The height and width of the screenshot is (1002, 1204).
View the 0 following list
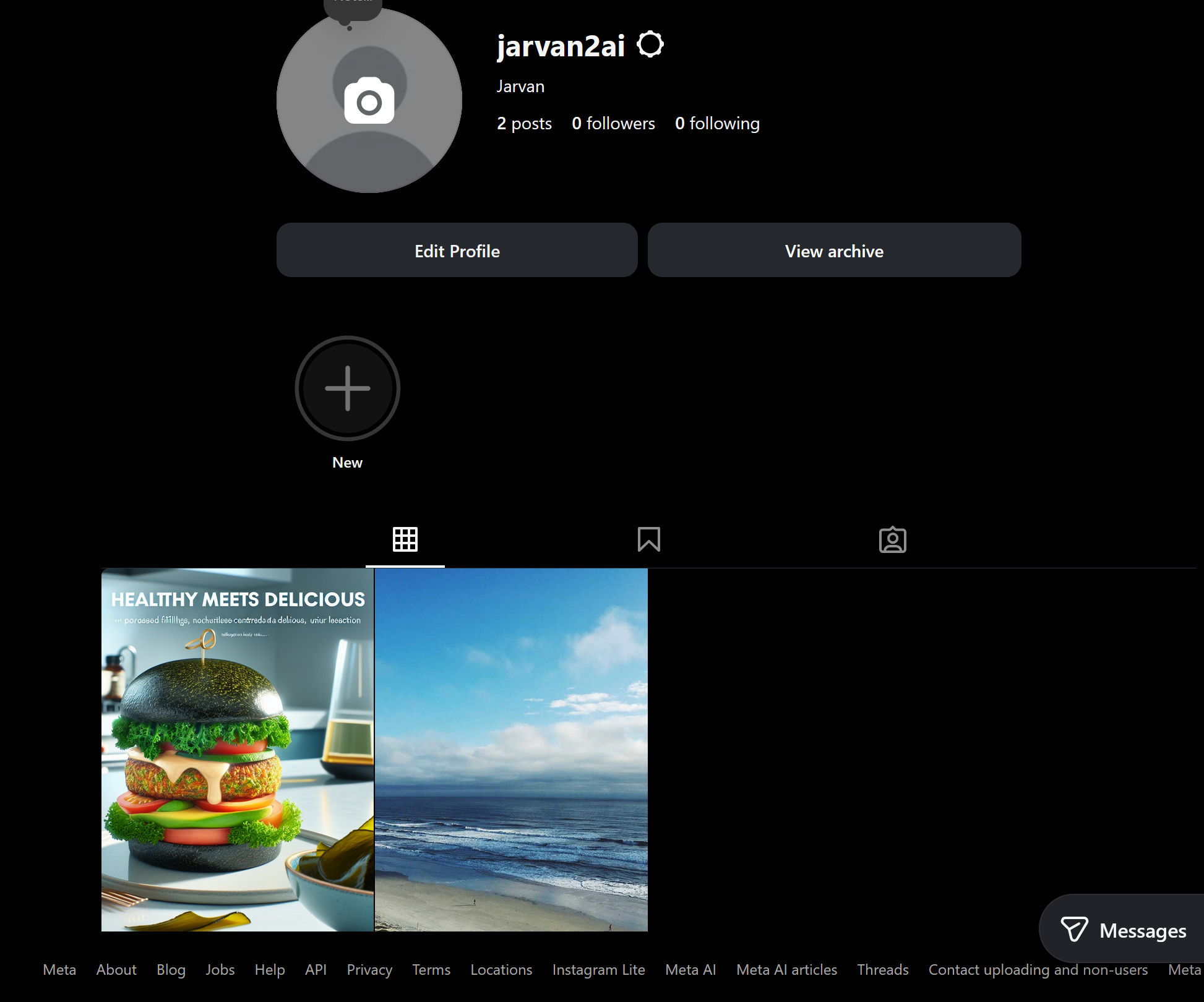click(717, 124)
